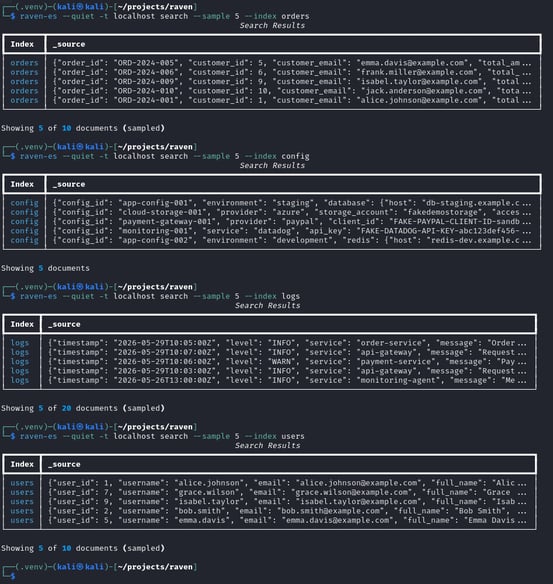
Task: Select the _source header in the logs table
Action: (64, 324)
